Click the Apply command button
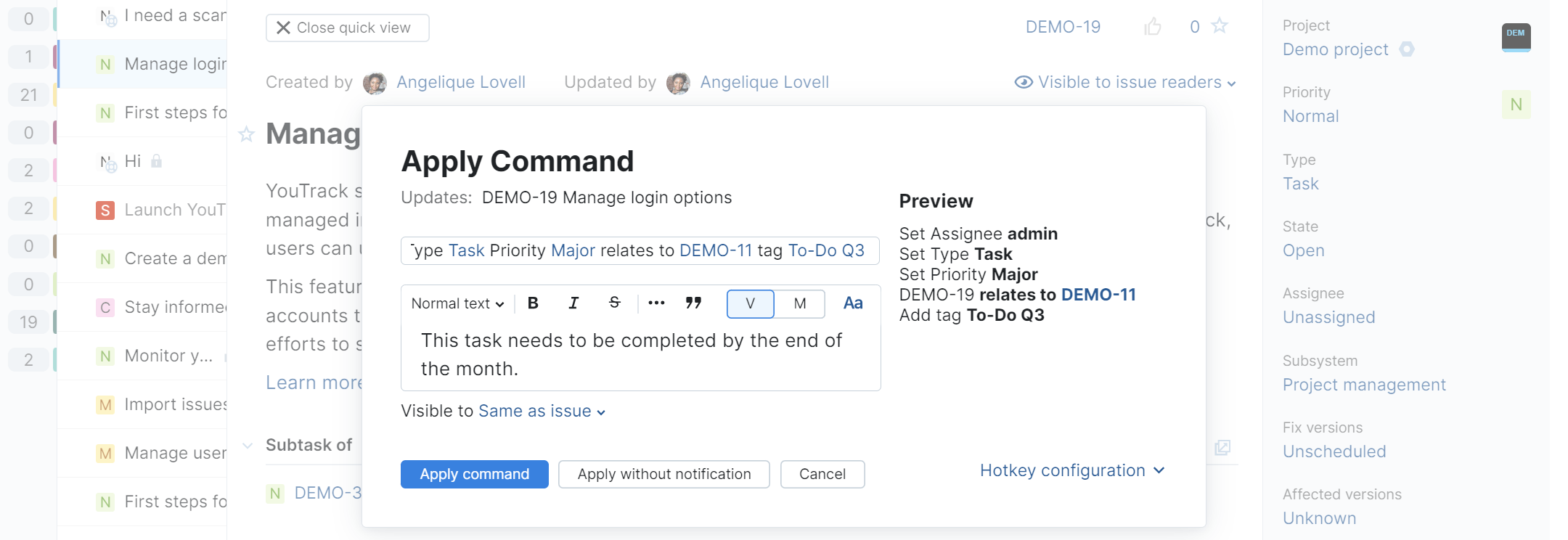Image resolution: width=1568 pixels, height=540 pixels. pos(475,474)
